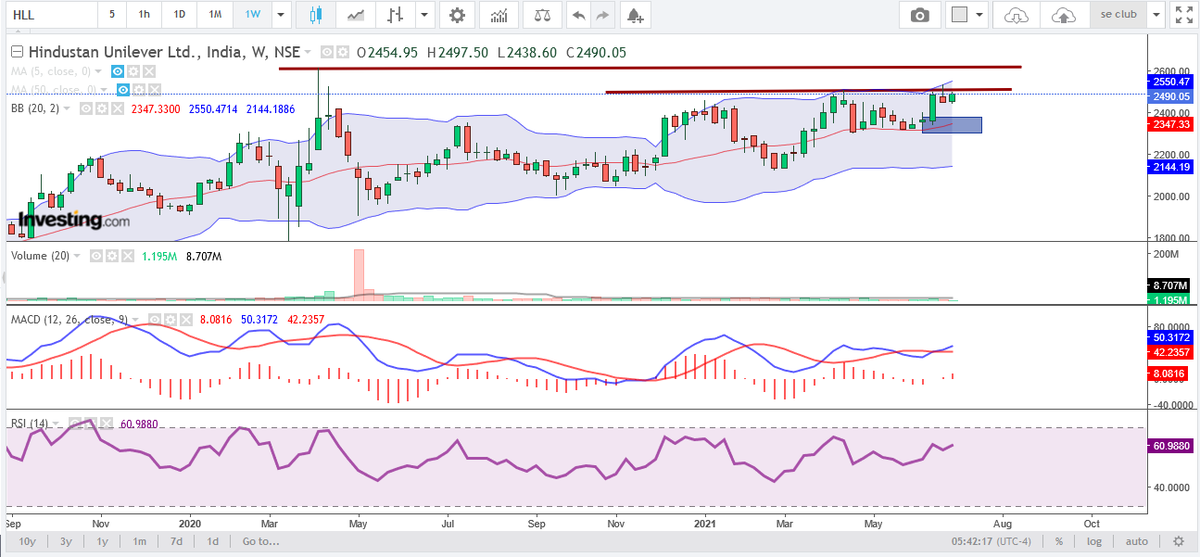The image size is (1200, 557).
Task: Open main series settings gear beside NSE
Action: coord(343,52)
